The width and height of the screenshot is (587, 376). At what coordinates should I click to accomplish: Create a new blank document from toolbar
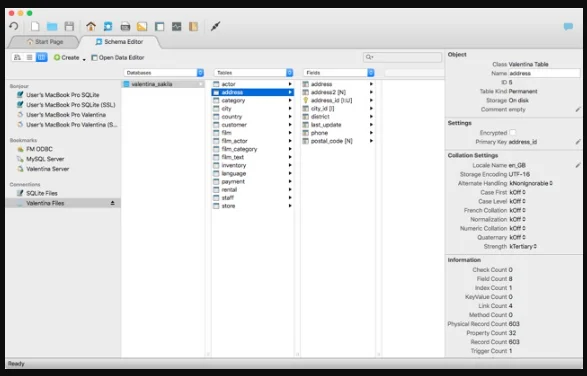click(35, 26)
